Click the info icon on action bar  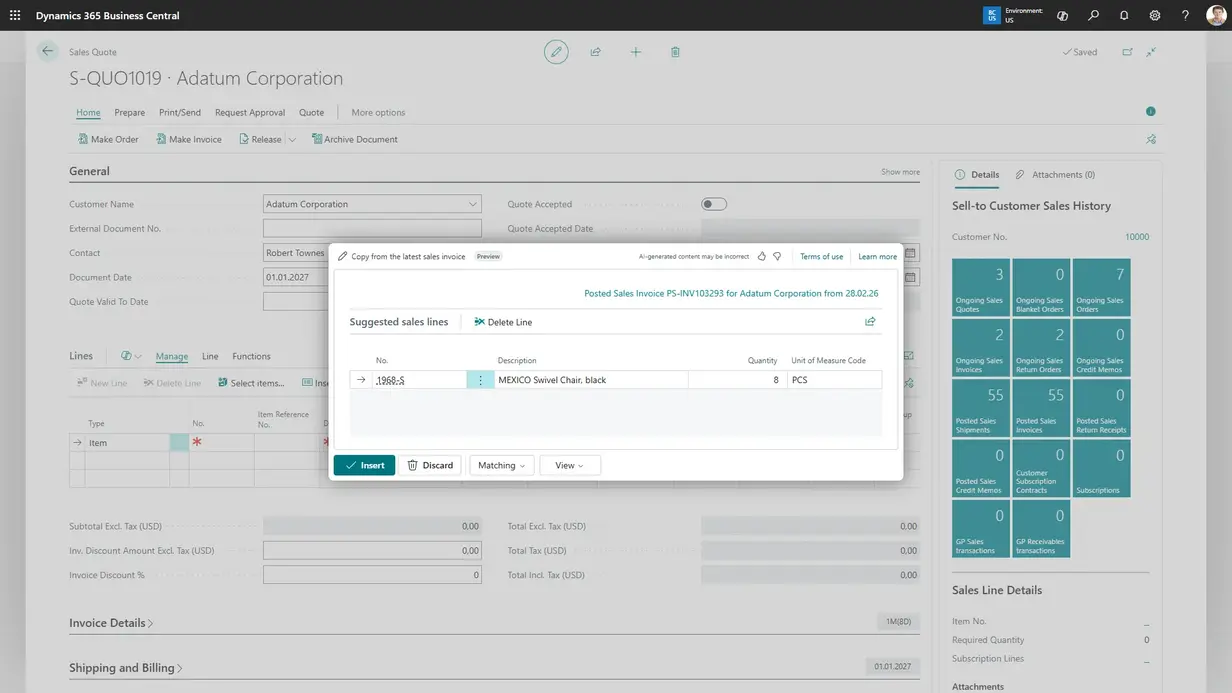coord(1151,112)
